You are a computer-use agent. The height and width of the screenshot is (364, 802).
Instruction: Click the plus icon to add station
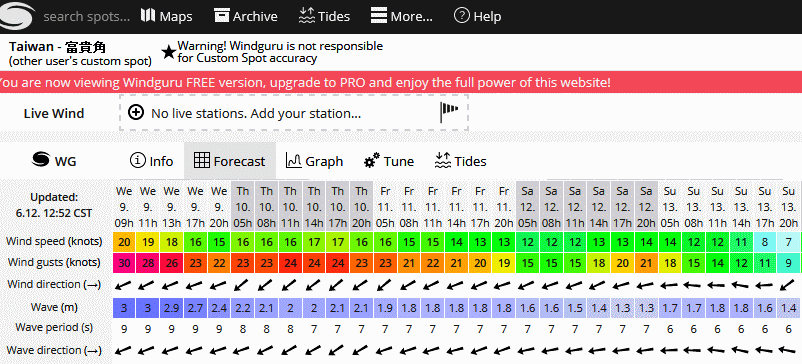pyautogui.click(x=136, y=112)
